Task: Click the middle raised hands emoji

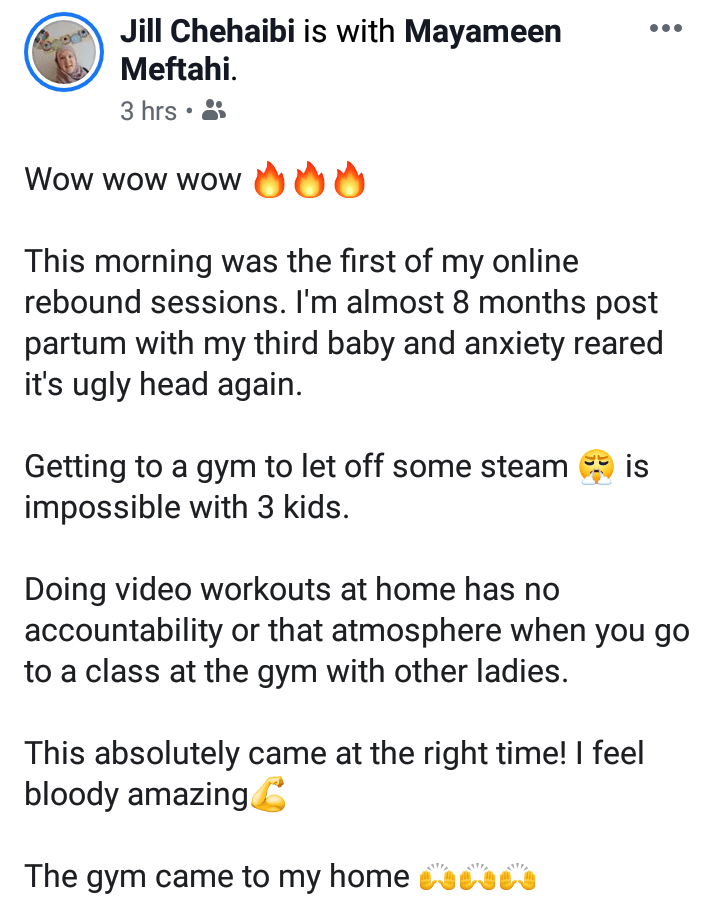Action: coord(477,877)
